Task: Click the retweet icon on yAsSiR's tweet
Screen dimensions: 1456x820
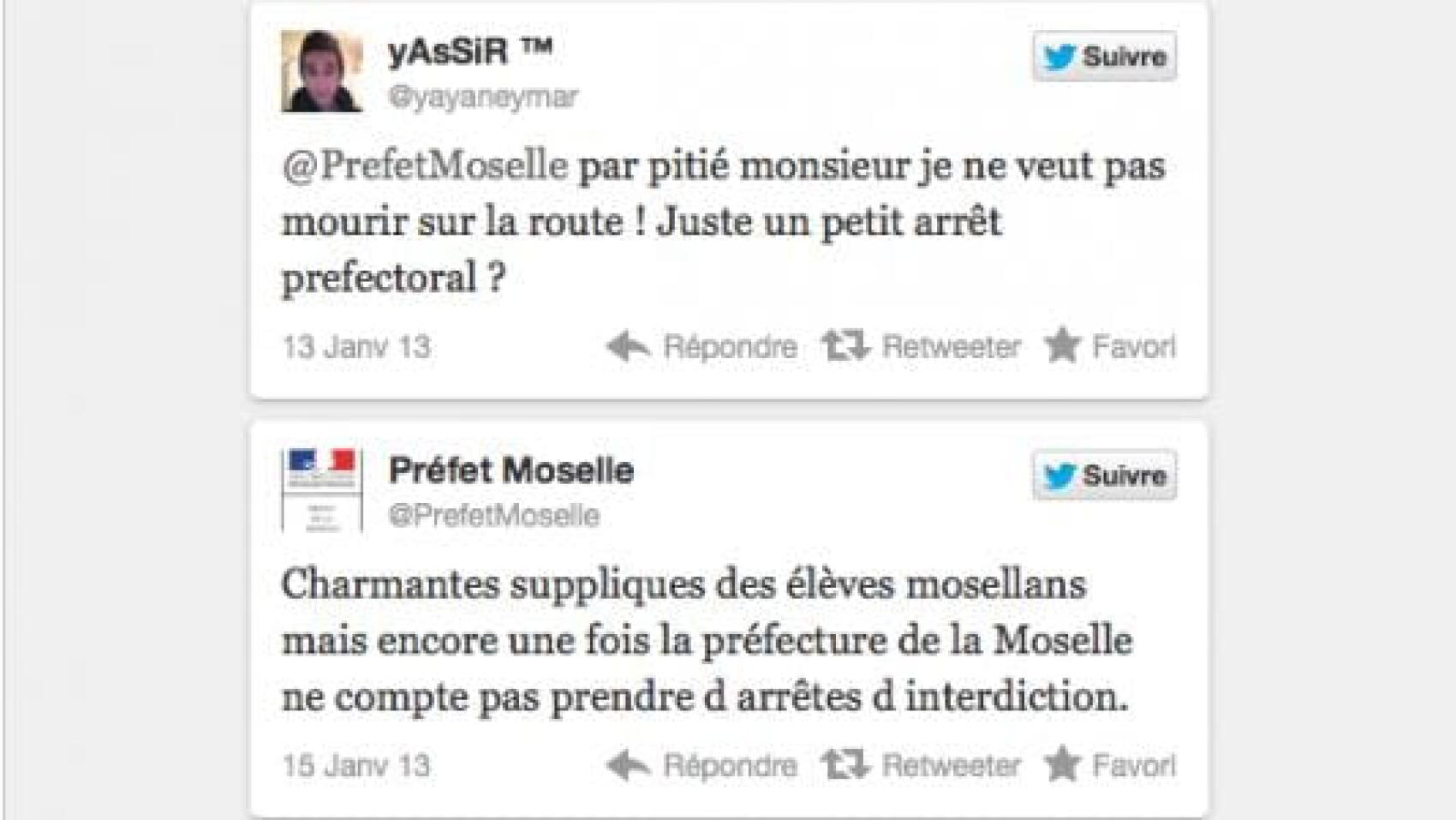Action: click(844, 346)
